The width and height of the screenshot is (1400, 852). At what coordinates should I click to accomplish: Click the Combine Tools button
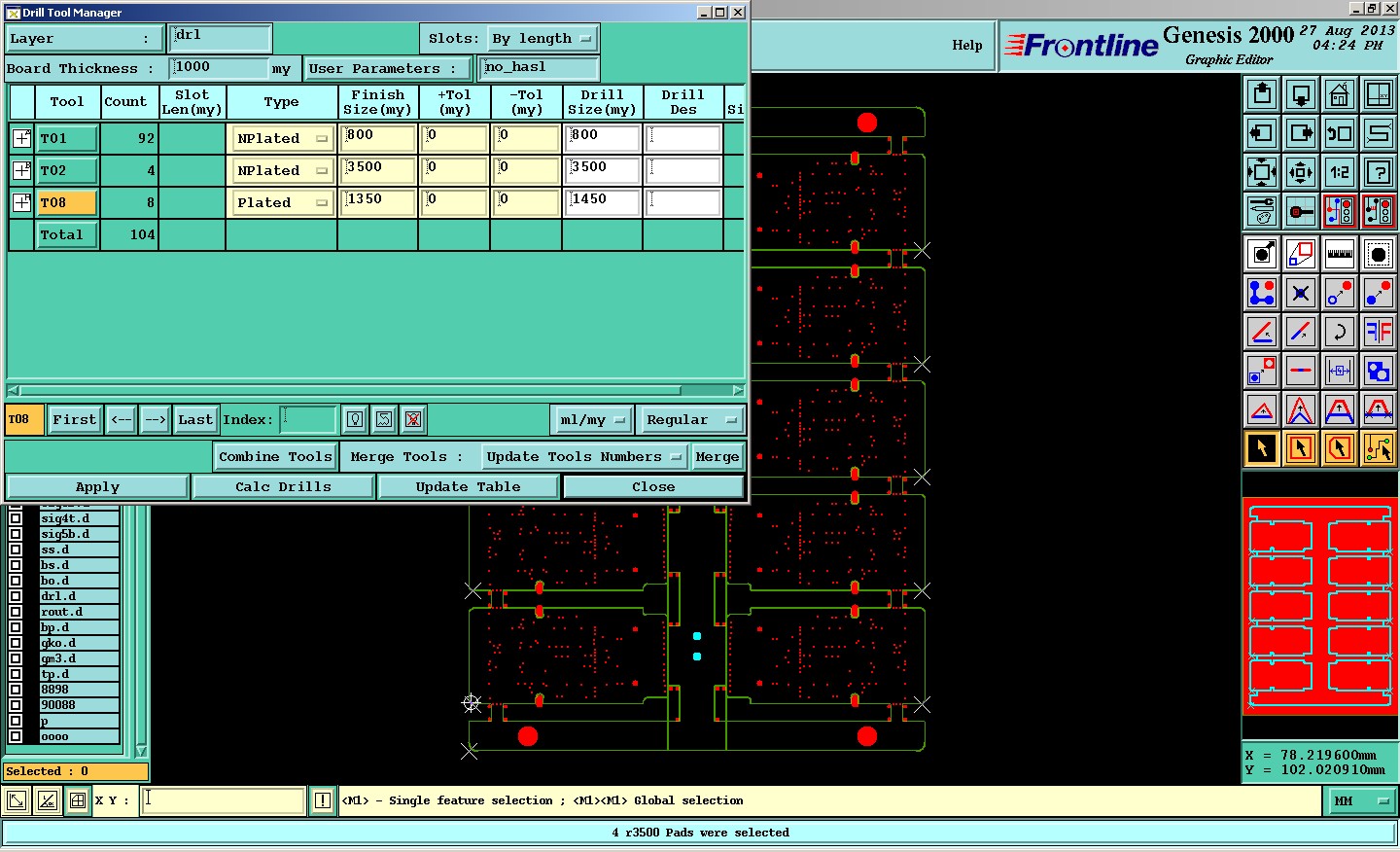(x=275, y=456)
